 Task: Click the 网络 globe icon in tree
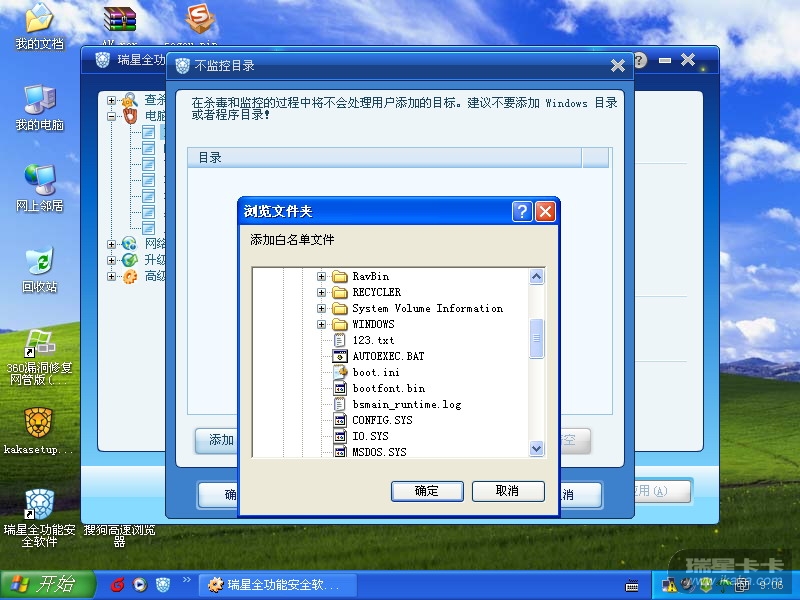click(130, 244)
